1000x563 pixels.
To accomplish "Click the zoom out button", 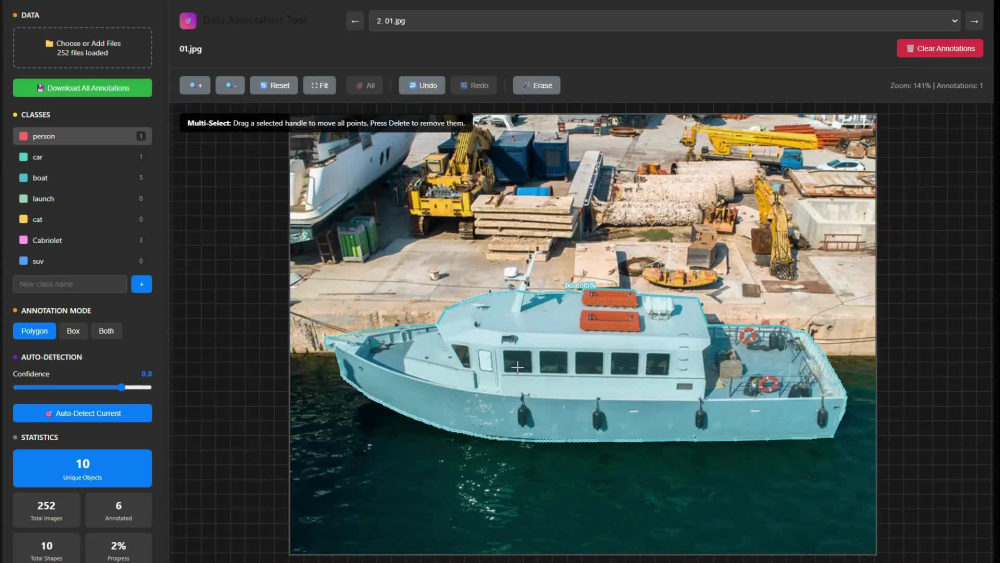I will tap(230, 85).
